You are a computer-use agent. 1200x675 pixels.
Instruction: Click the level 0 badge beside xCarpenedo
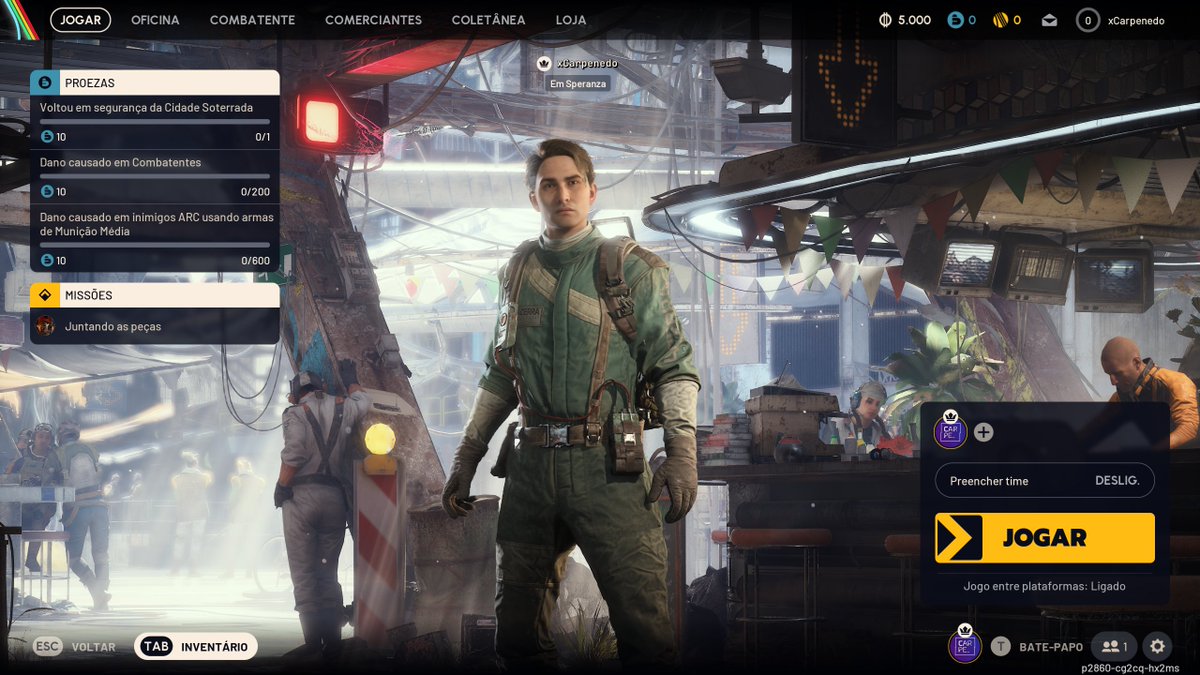pyautogui.click(x=1088, y=20)
